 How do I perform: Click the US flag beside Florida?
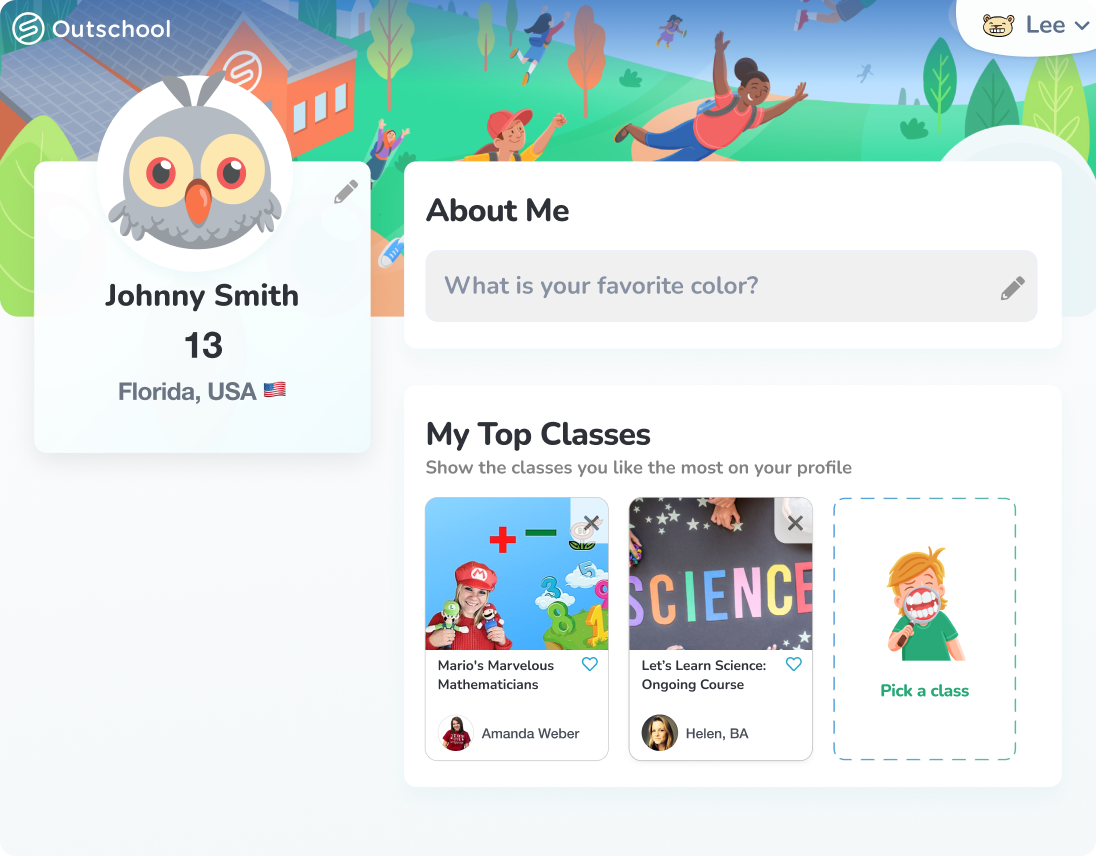(275, 390)
